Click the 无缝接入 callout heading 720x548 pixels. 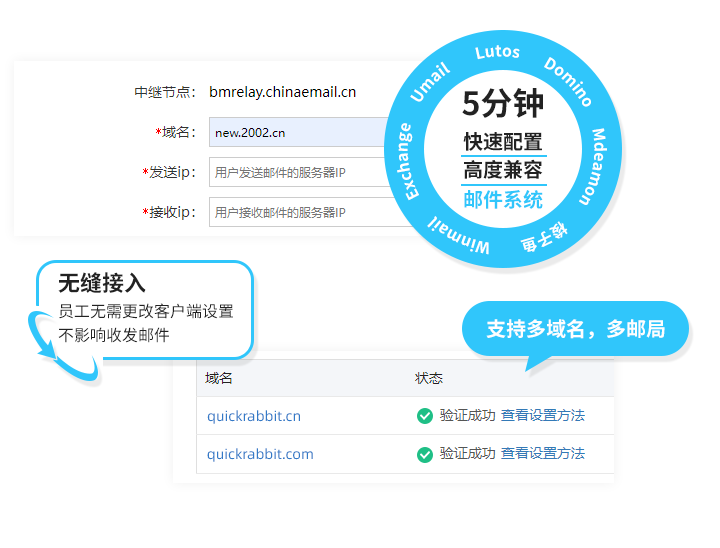tap(102, 284)
